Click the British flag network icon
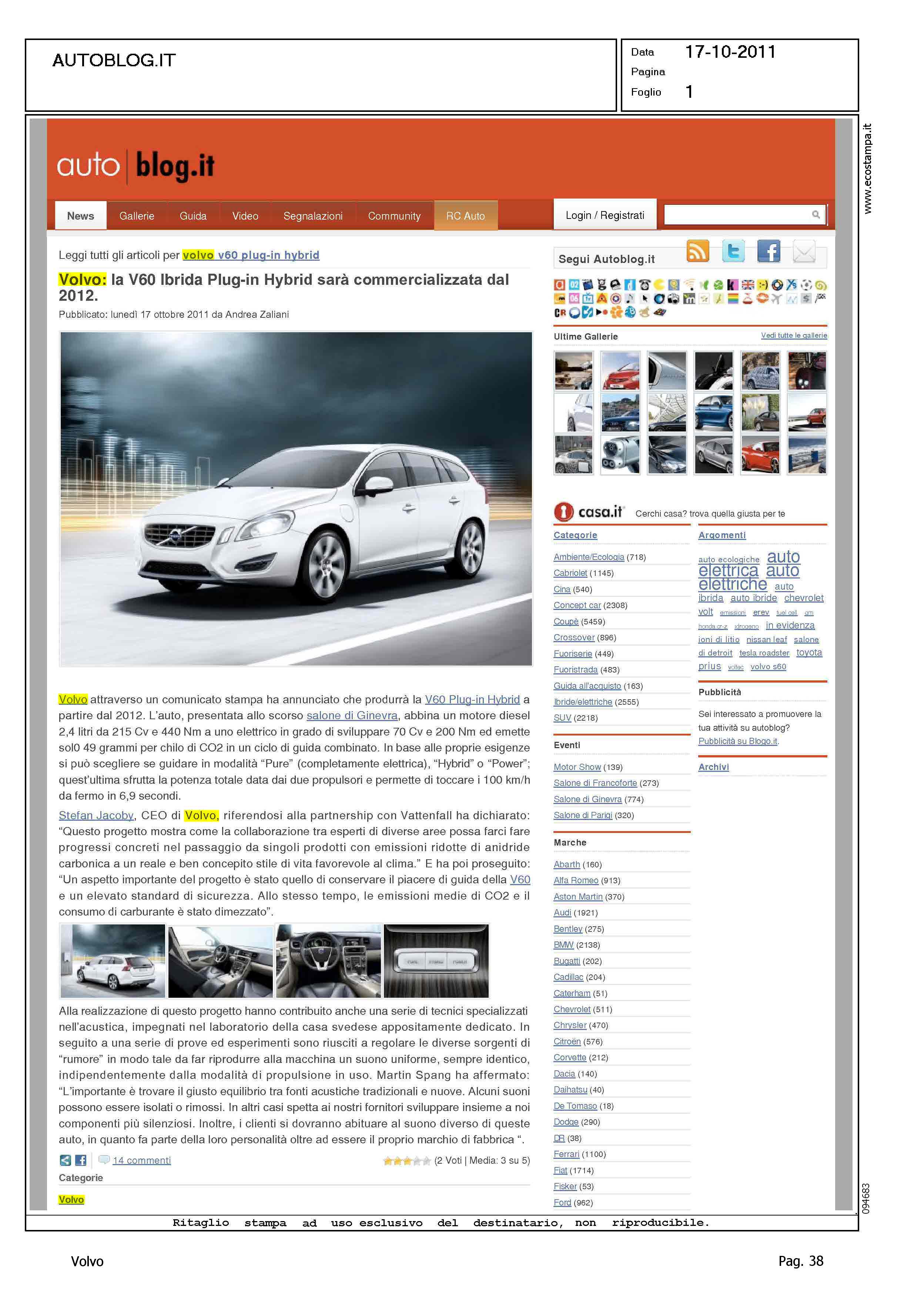This screenshot has width=924, height=1297. click(x=748, y=284)
